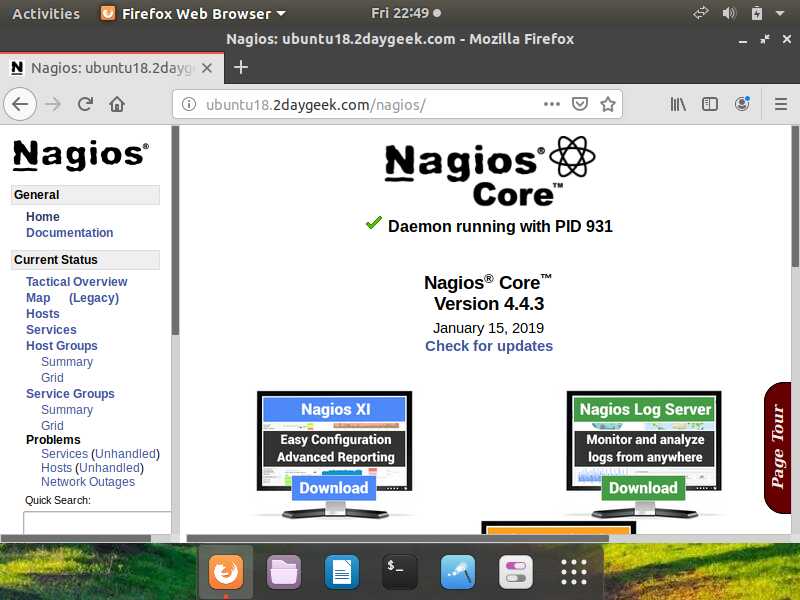Open the toggle-switch settings app in dock
The width and height of the screenshot is (800, 600).
pyautogui.click(x=516, y=572)
